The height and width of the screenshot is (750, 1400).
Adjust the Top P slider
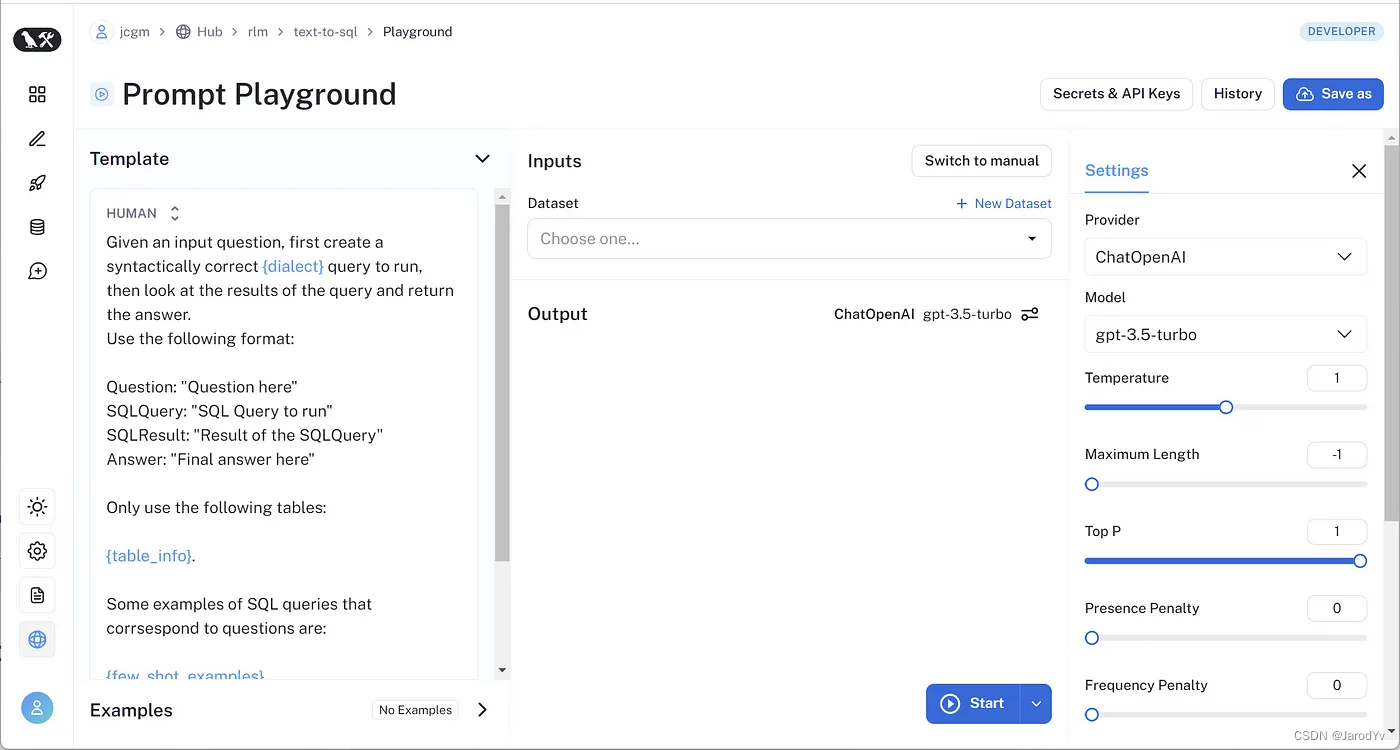[1225, 561]
